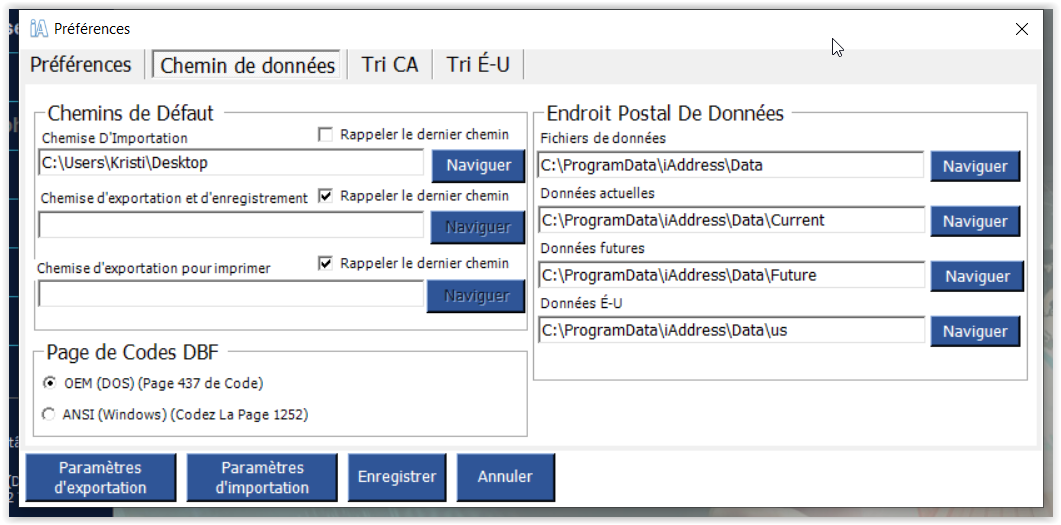This screenshot has width=1061, height=525.
Task: Uncheck Rappeler le dernier chemin for exportation et d'enregistrement
Action: pos(325,196)
